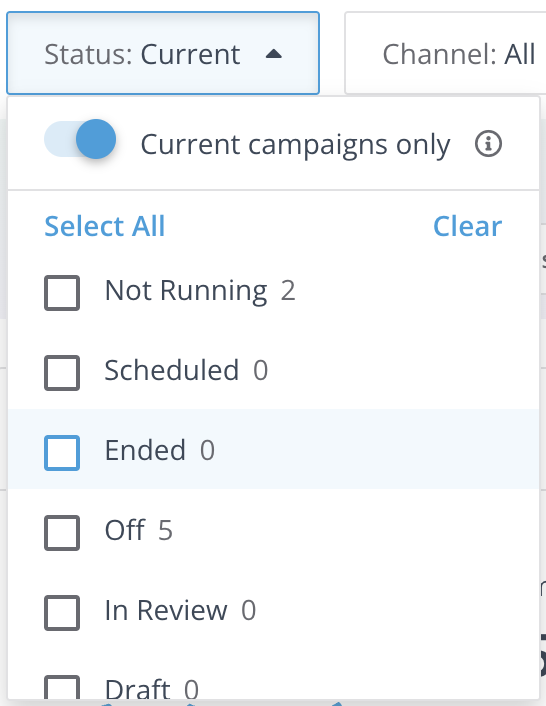Choose the Scheduled label text
Screen dimensions: 546x706
[171, 371]
